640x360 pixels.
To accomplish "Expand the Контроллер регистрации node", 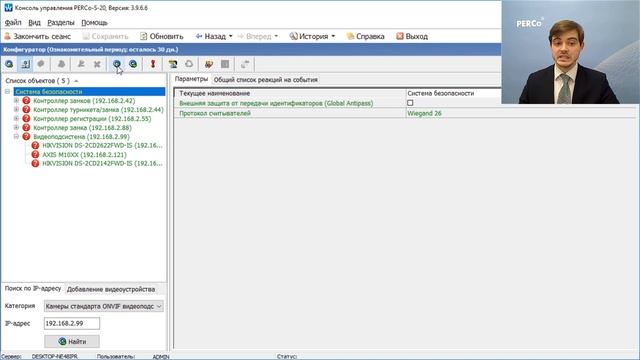I will [16, 118].
